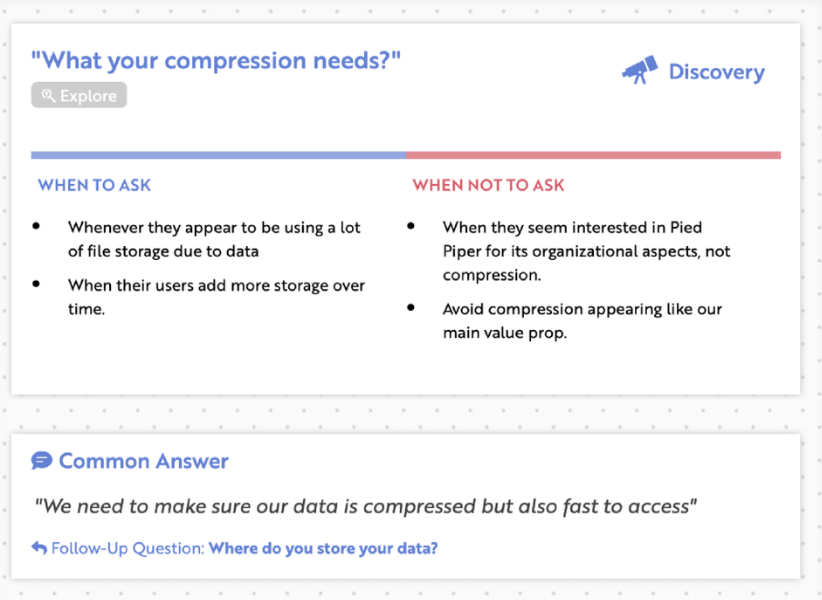Click the Common Answer heading
Image resolution: width=822 pixels, height=600 pixels.
tap(143, 461)
